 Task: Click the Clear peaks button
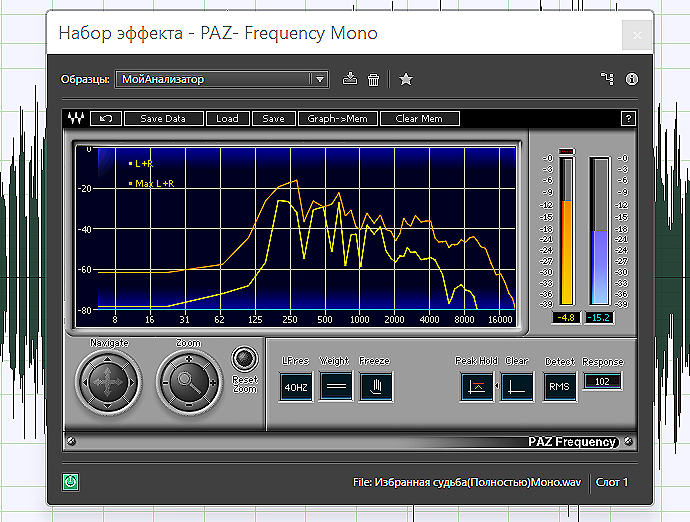[517, 387]
